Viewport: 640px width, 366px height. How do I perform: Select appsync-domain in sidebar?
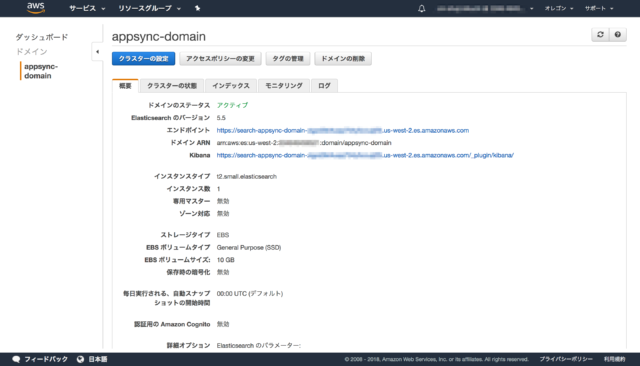click(41, 71)
